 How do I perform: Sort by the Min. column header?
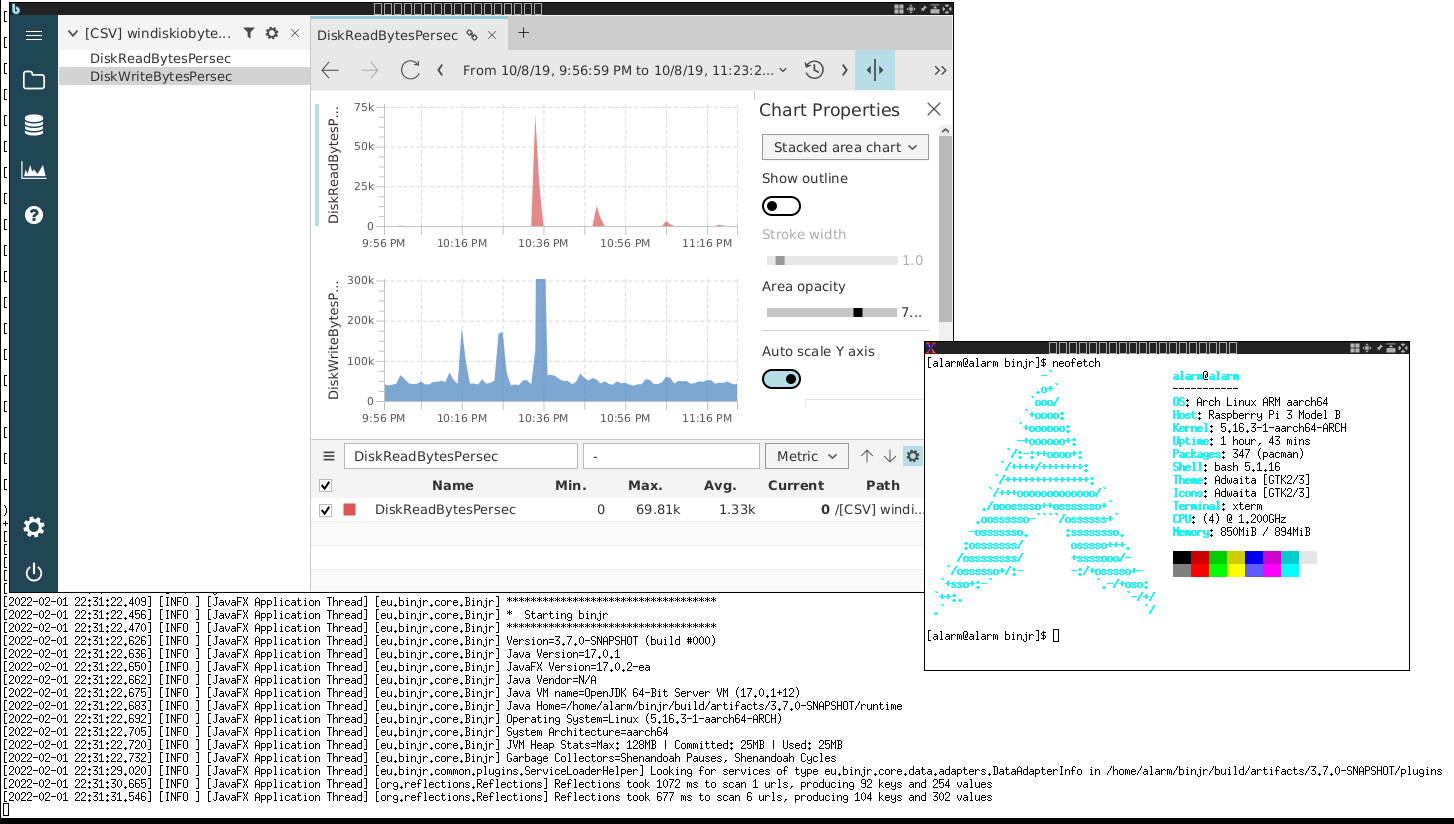point(570,485)
